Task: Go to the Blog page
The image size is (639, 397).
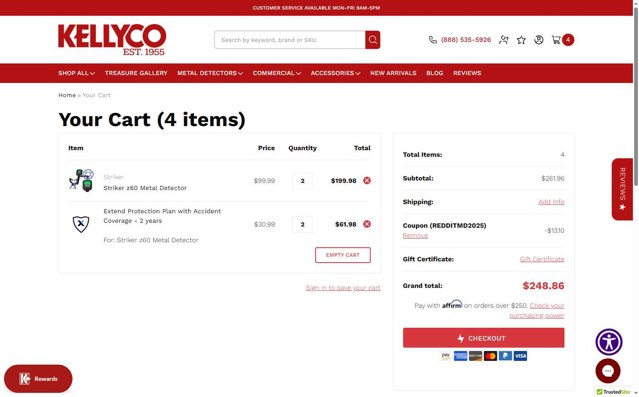Action: click(434, 73)
